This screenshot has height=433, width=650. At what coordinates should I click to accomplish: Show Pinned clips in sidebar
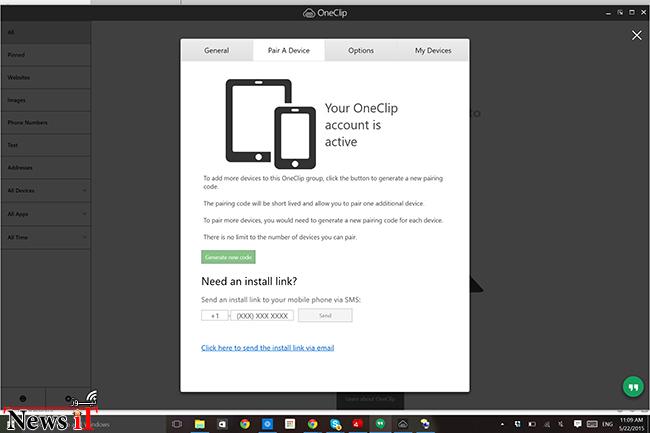[x=46, y=55]
